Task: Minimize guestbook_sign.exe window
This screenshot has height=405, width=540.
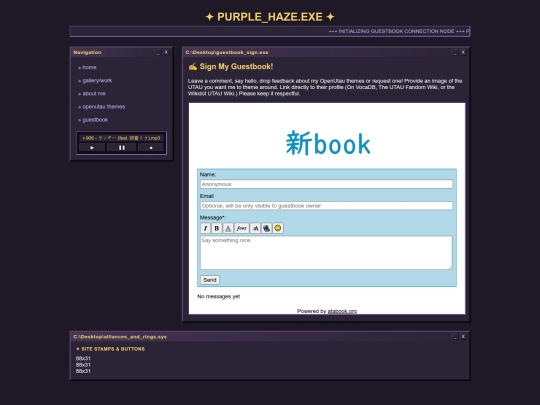Action: pyautogui.click(x=455, y=52)
